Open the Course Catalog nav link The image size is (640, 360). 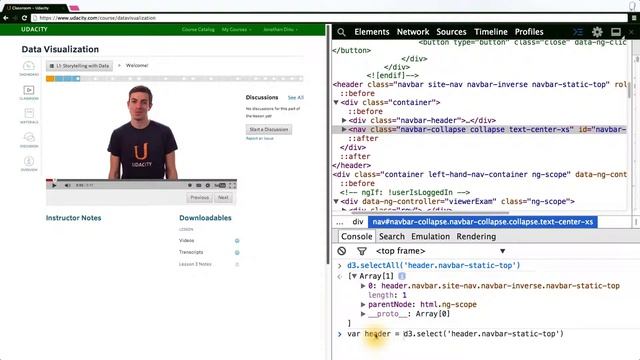pos(198,29)
